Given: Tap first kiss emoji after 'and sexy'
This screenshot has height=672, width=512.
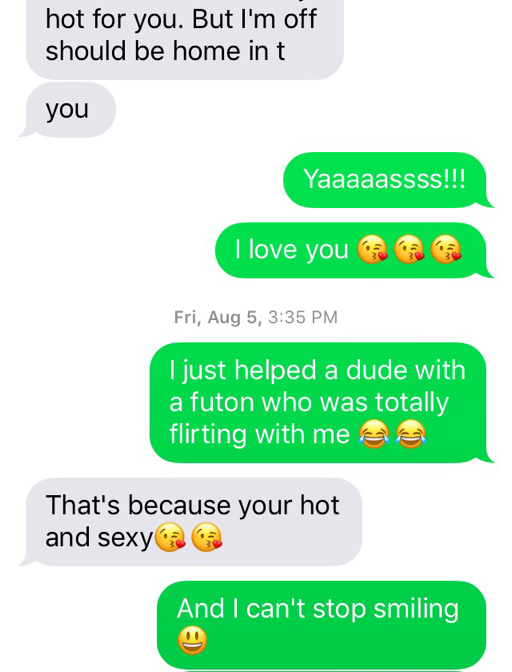Looking at the screenshot, I should click(x=170, y=537).
